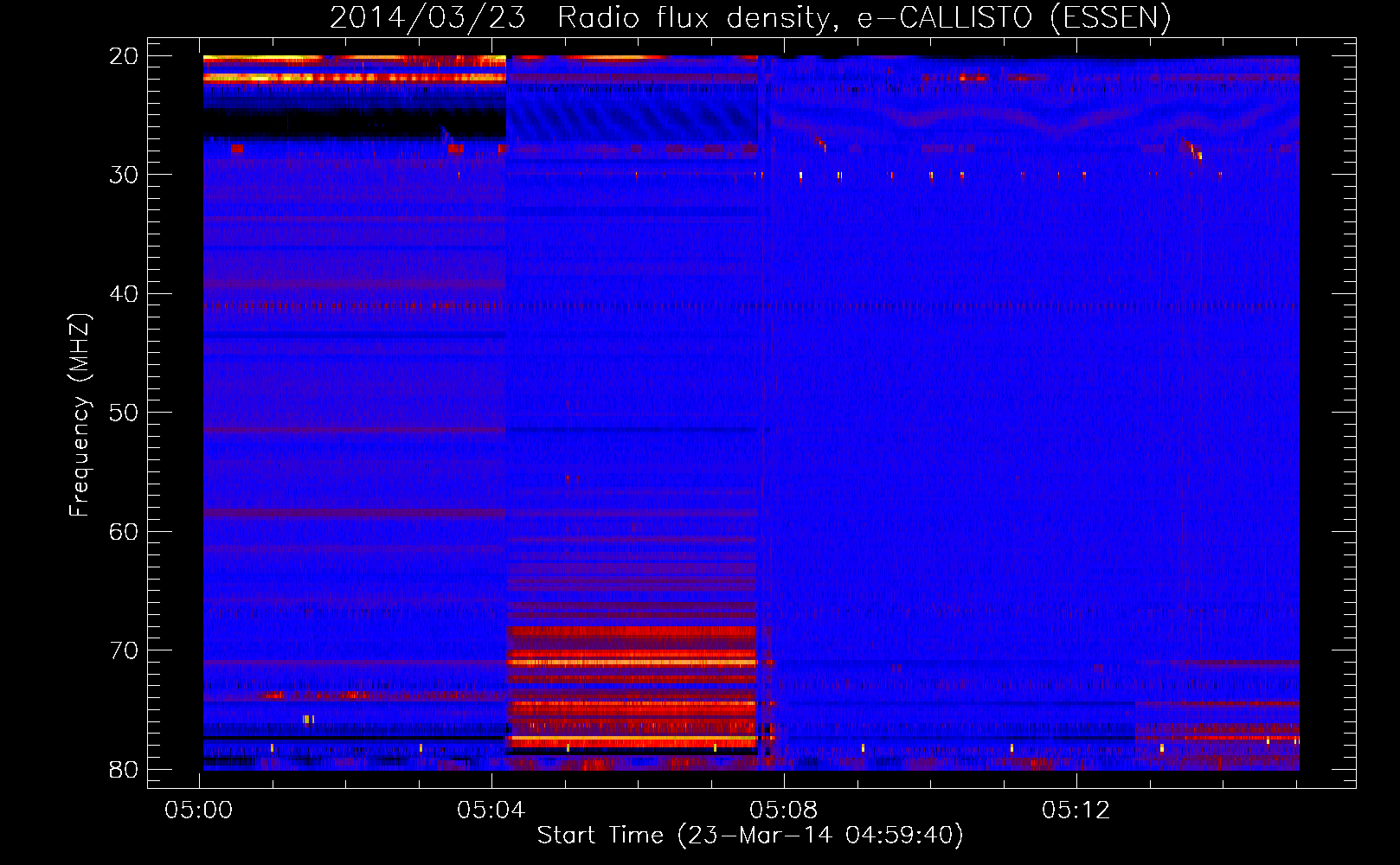Image resolution: width=1400 pixels, height=865 pixels.
Task: Click the '70' frequency tick label
Action: tap(124, 650)
